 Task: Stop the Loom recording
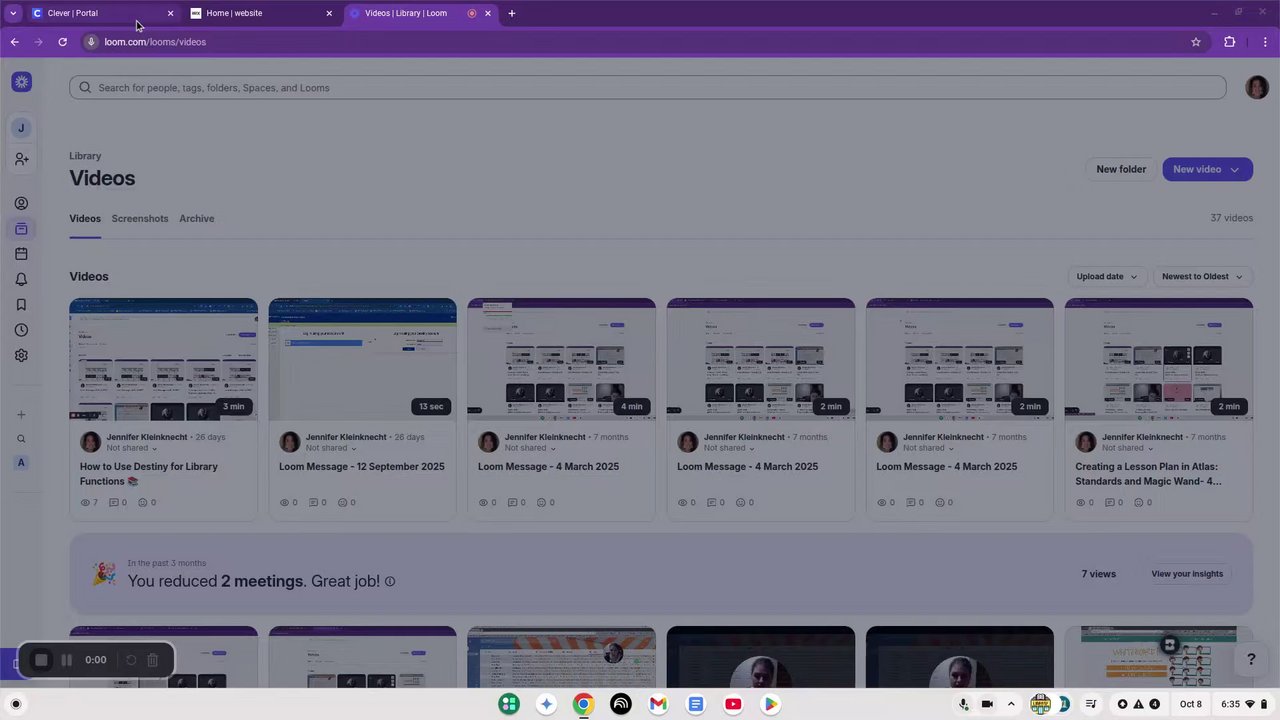[41, 660]
